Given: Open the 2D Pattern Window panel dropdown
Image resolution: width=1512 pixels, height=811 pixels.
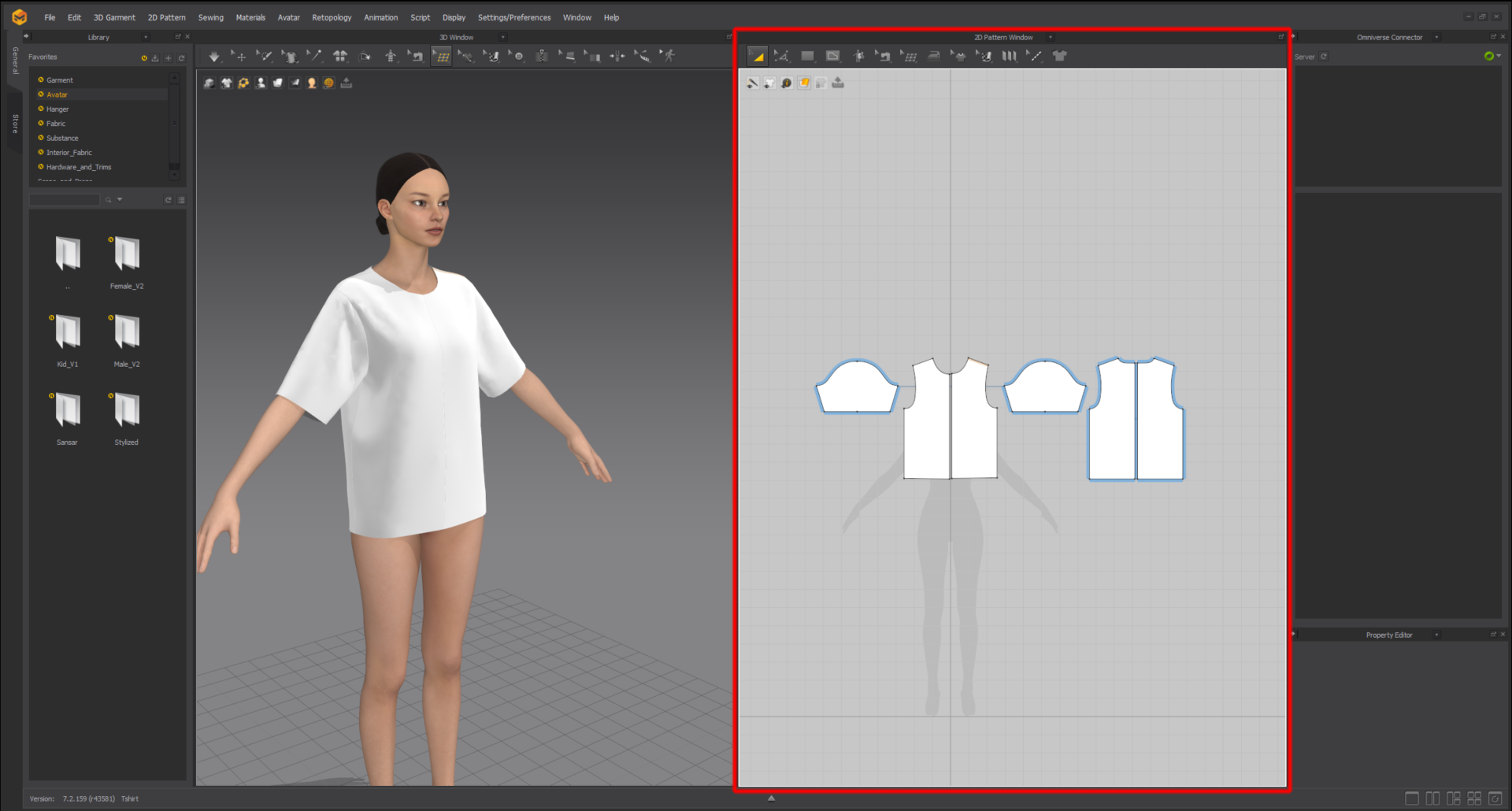Looking at the screenshot, I should [1051, 37].
